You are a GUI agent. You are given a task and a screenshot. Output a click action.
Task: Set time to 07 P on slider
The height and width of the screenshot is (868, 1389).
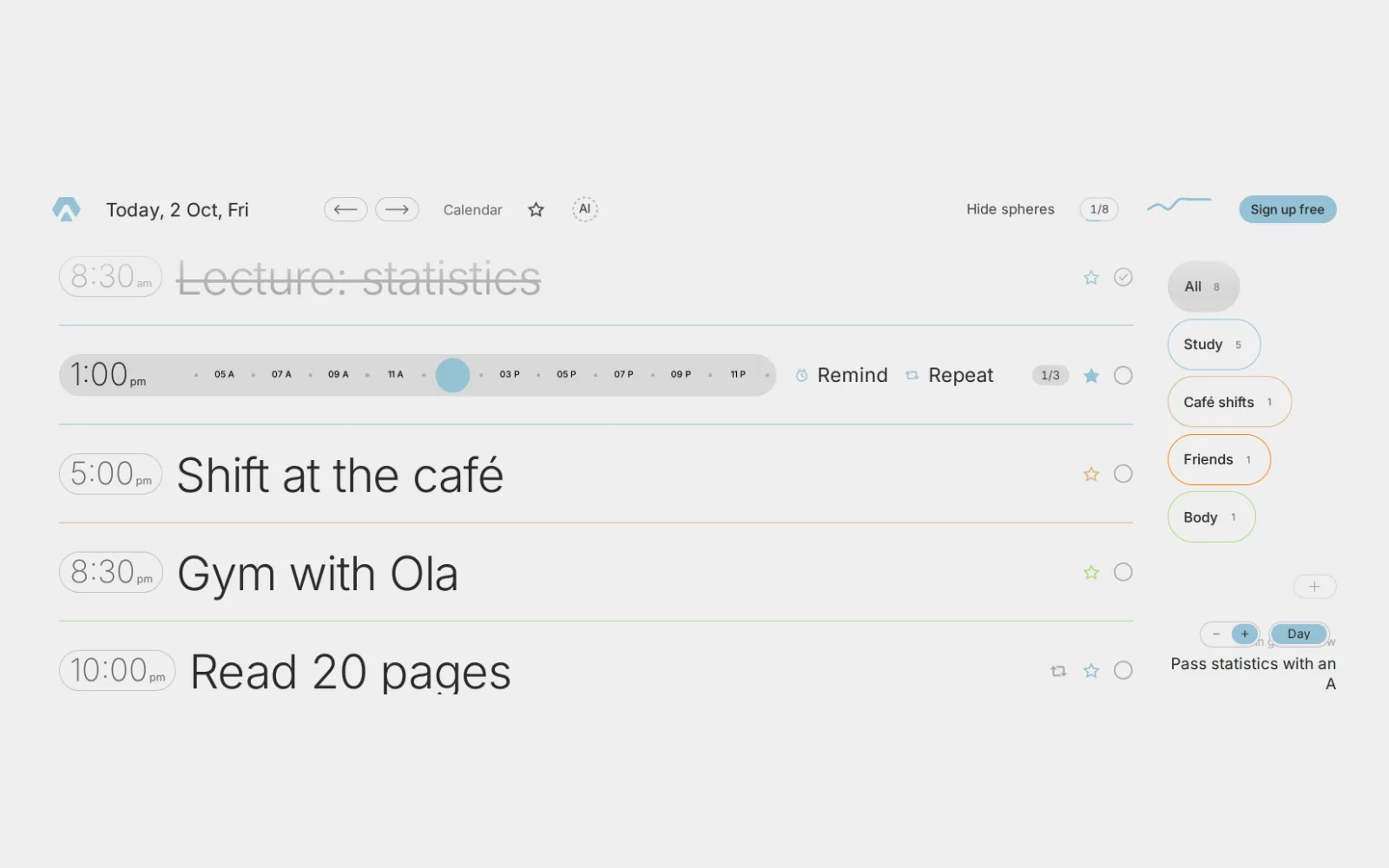(x=623, y=374)
